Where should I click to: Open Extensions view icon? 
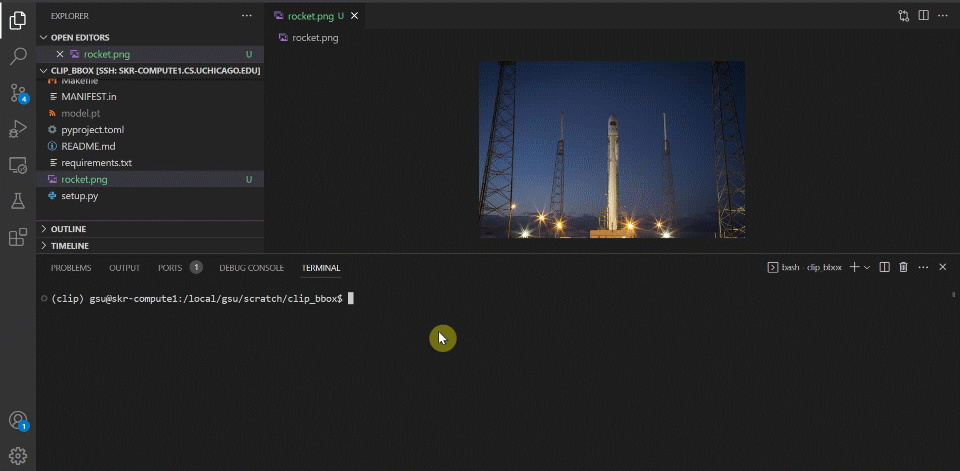(18, 237)
